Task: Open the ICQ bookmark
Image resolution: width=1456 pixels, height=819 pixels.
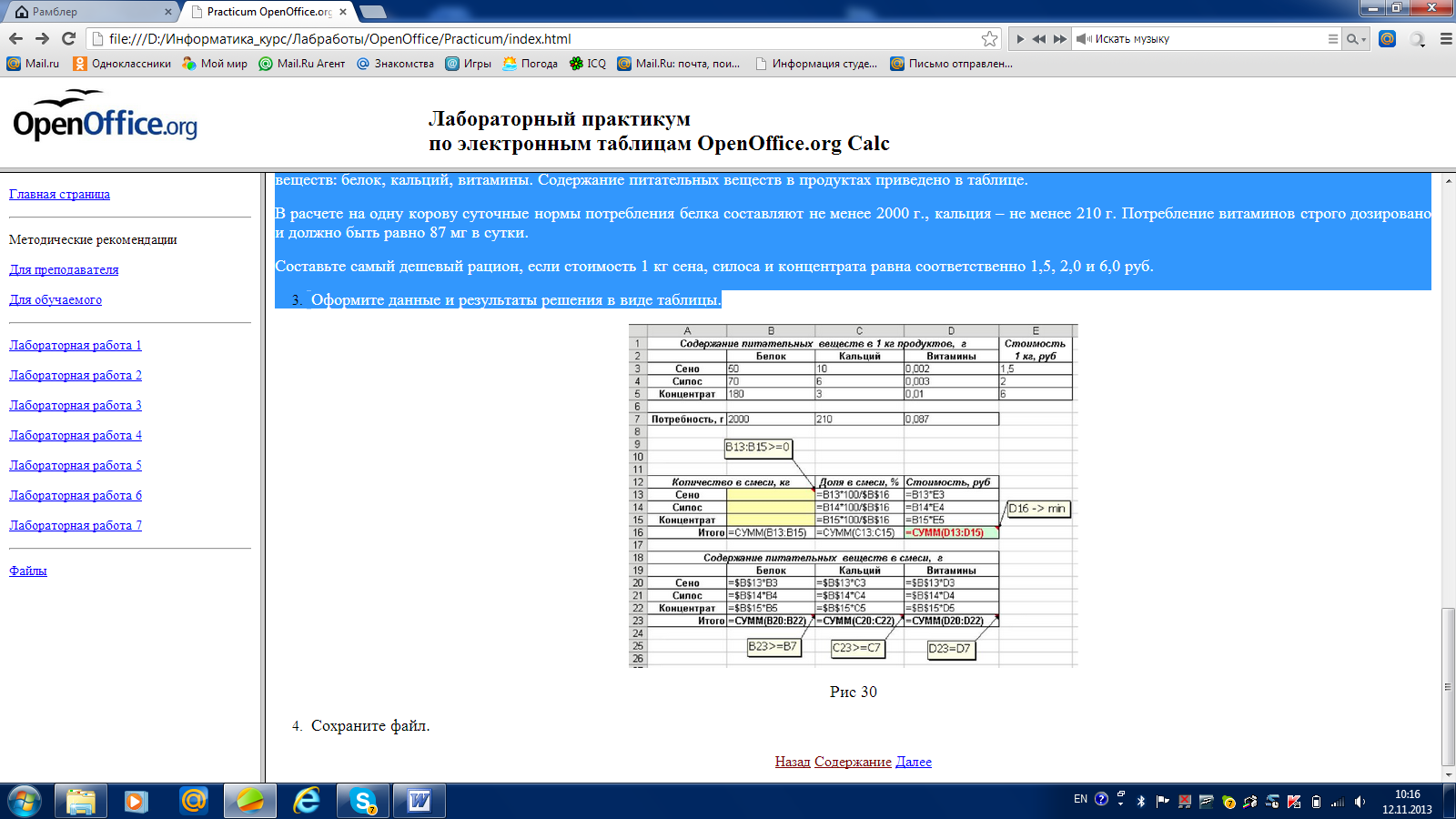Action: point(587,64)
